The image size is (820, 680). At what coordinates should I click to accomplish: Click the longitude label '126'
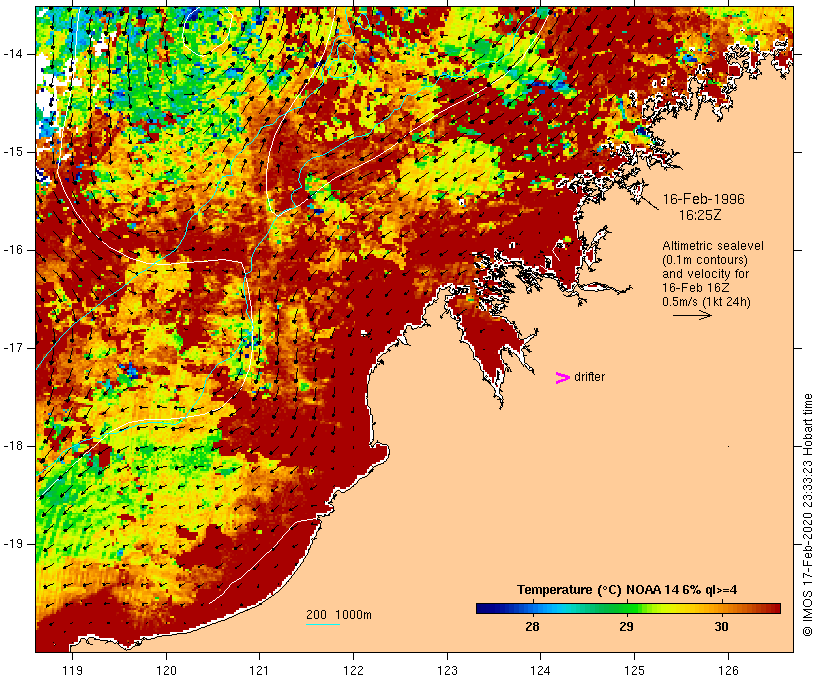pos(728,670)
